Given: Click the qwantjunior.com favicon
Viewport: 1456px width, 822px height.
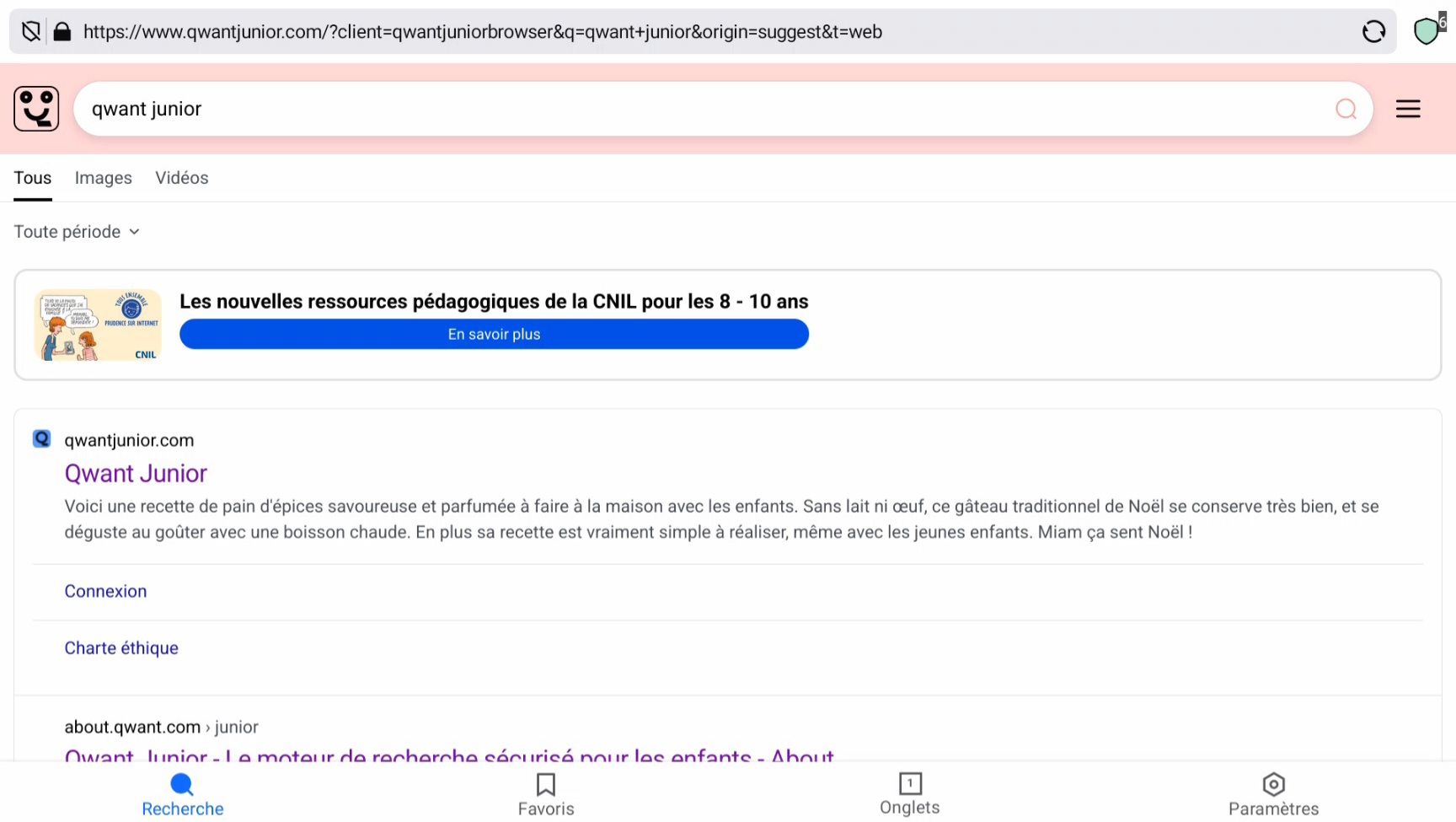Looking at the screenshot, I should (41, 438).
